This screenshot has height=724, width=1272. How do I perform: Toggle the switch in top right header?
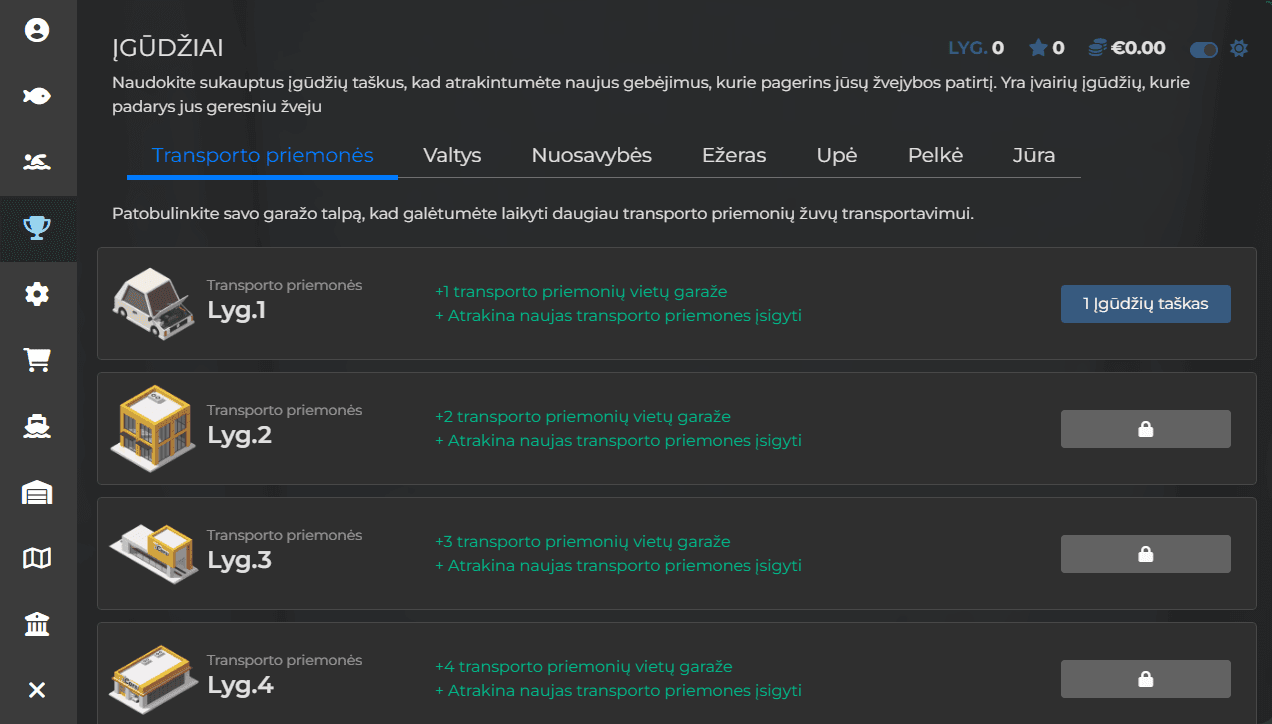click(x=1204, y=49)
